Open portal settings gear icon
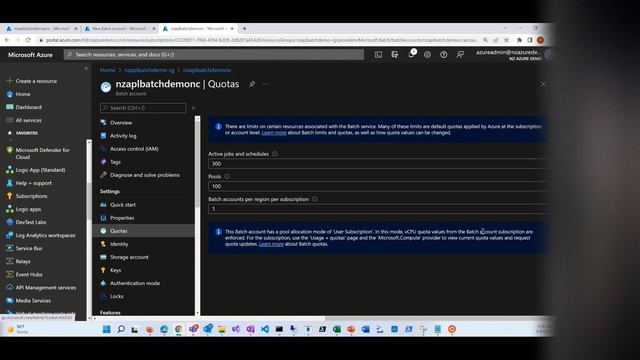This screenshot has width=640, height=360. pyautogui.click(x=427, y=55)
